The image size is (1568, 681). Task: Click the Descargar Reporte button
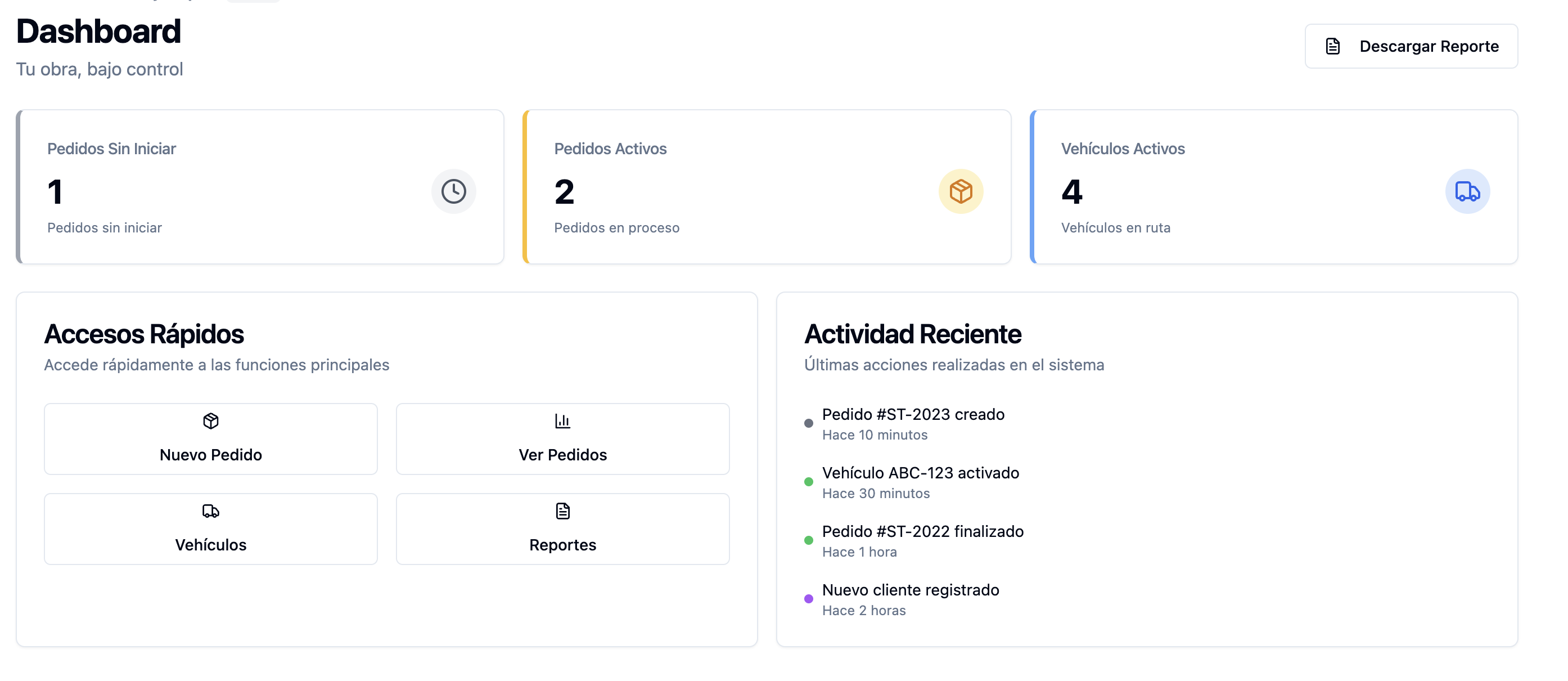(1411, 46)
